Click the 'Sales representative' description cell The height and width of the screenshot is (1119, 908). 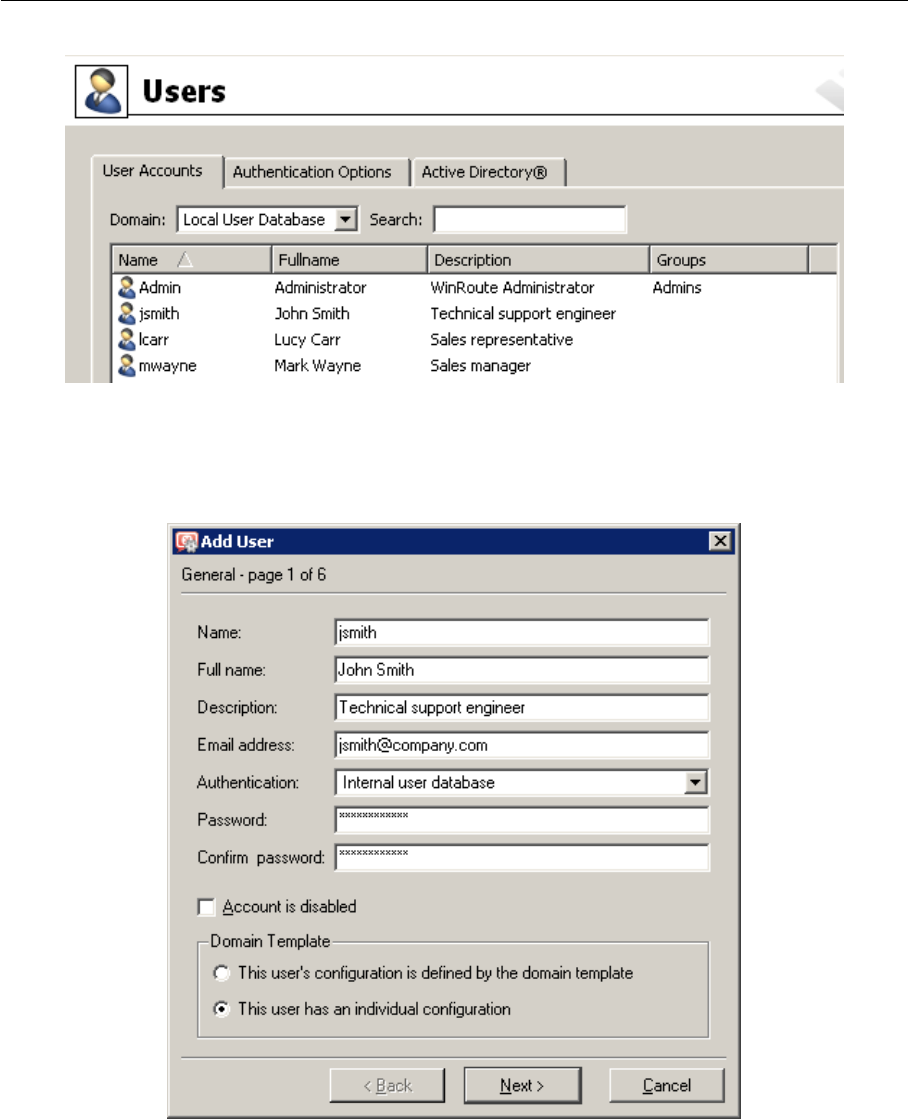click(x=501, y=340)
